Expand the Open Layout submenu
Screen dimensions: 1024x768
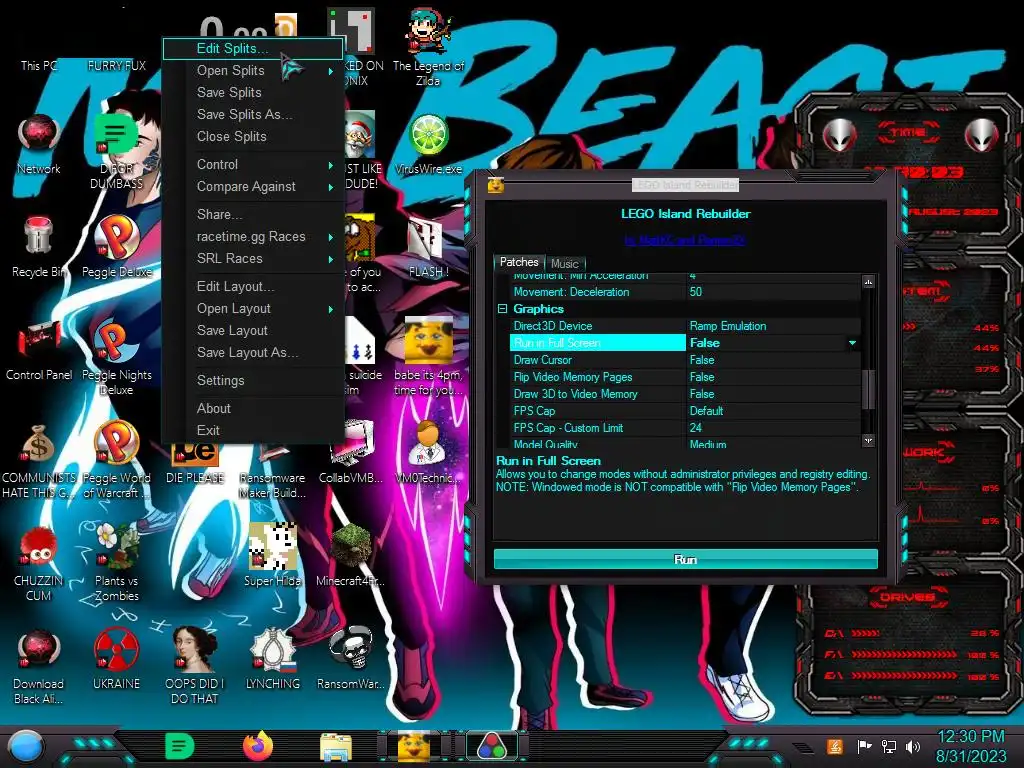253,309
